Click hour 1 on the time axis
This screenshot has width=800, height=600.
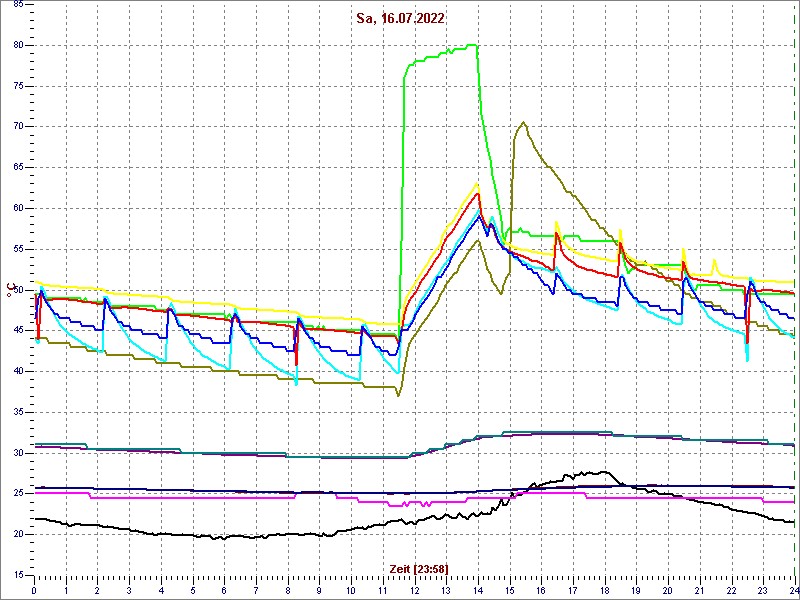click(x=66, y=590)
